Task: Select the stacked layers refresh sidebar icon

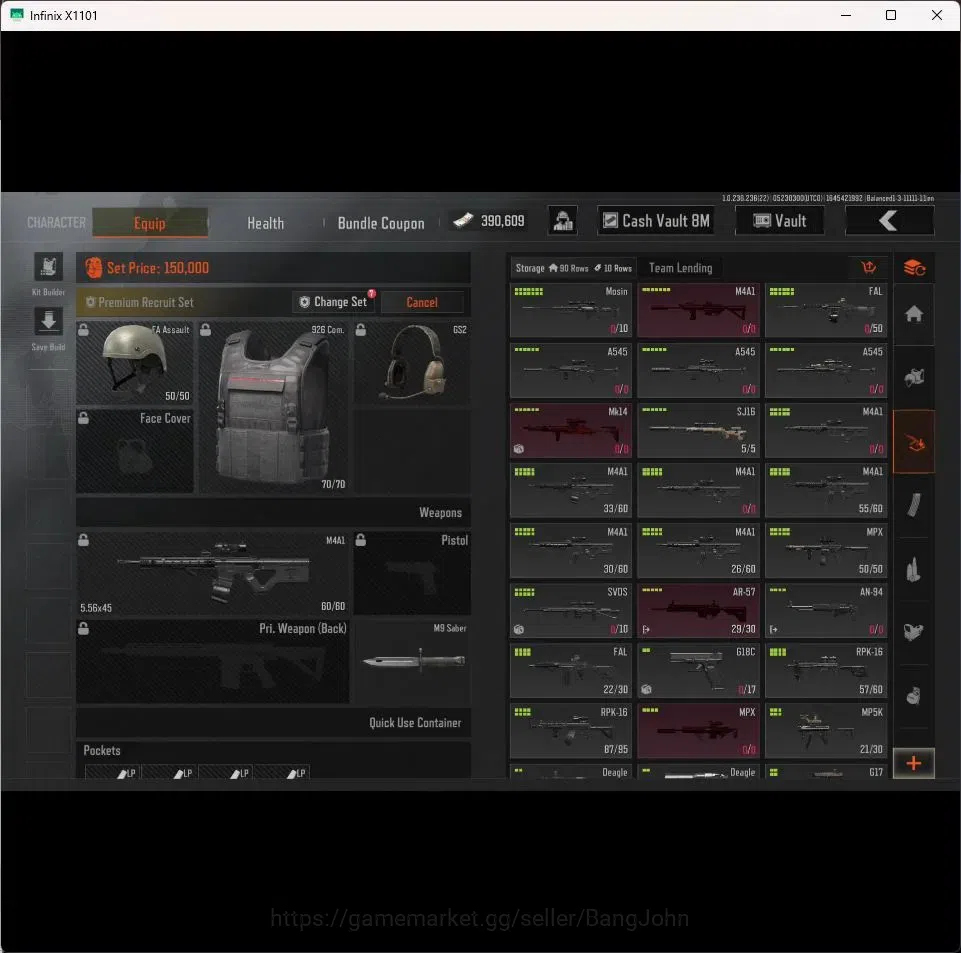Action: pyautogui.click(x=914, y=268)
